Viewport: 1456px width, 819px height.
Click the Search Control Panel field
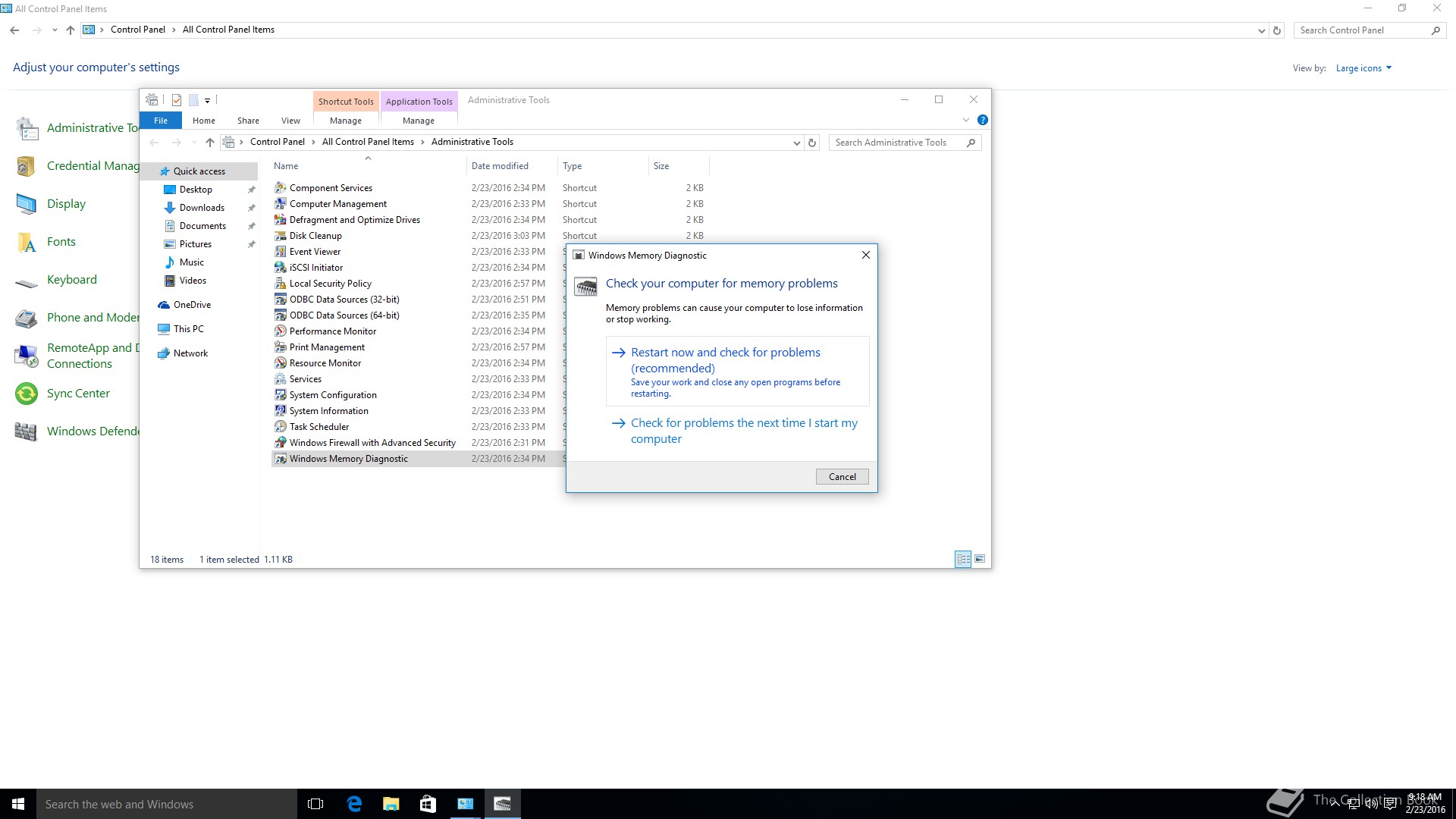coord(1369,30)
